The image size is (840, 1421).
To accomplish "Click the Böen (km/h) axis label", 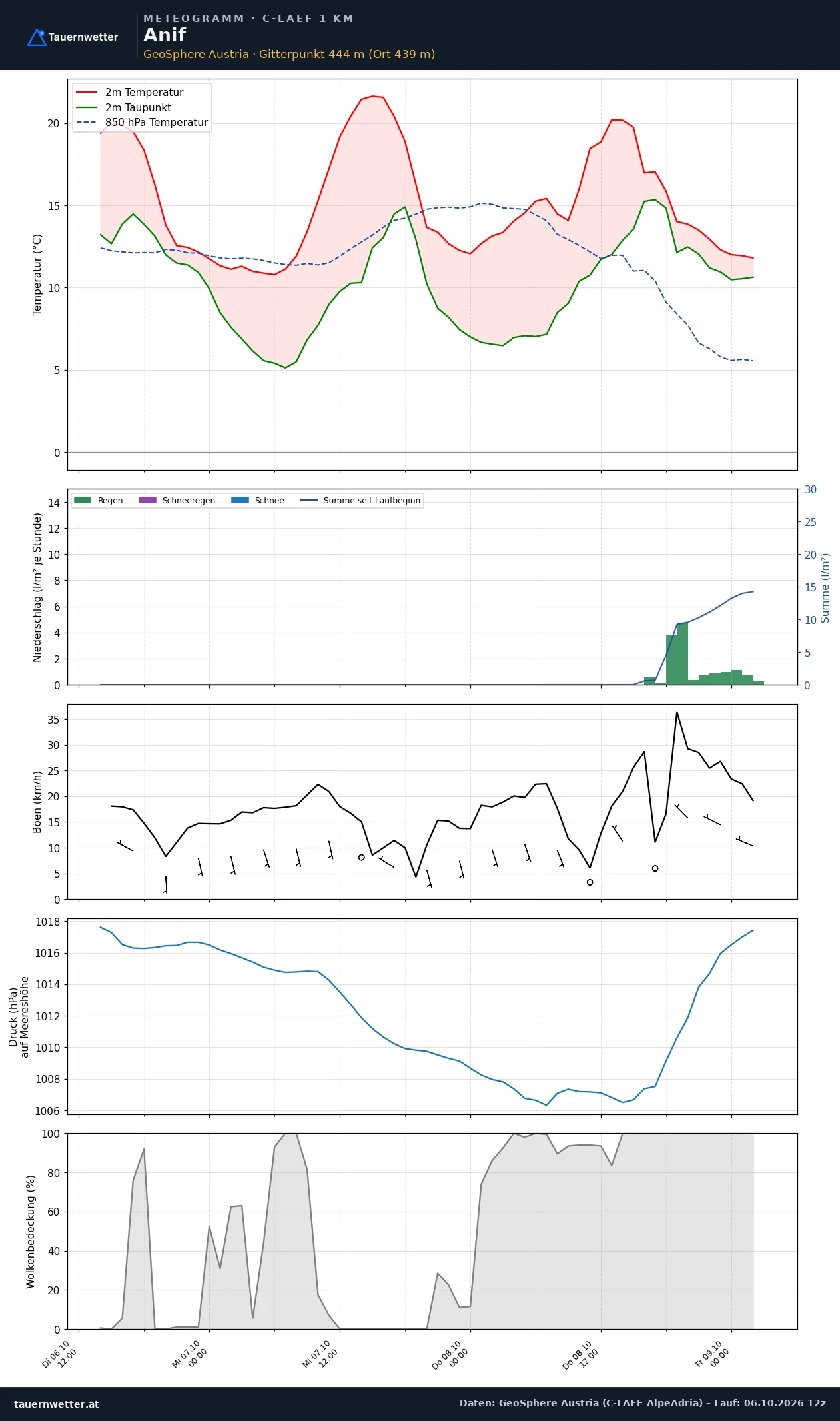I will pyautogui.click(x=37, y=802).
